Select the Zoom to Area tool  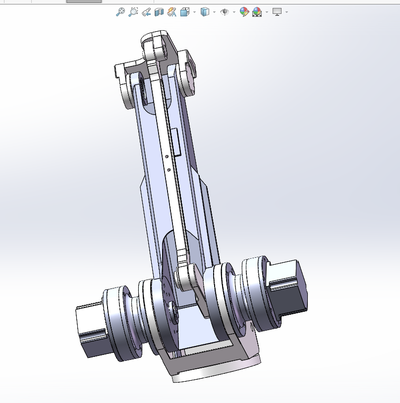[x=133, y=12]
